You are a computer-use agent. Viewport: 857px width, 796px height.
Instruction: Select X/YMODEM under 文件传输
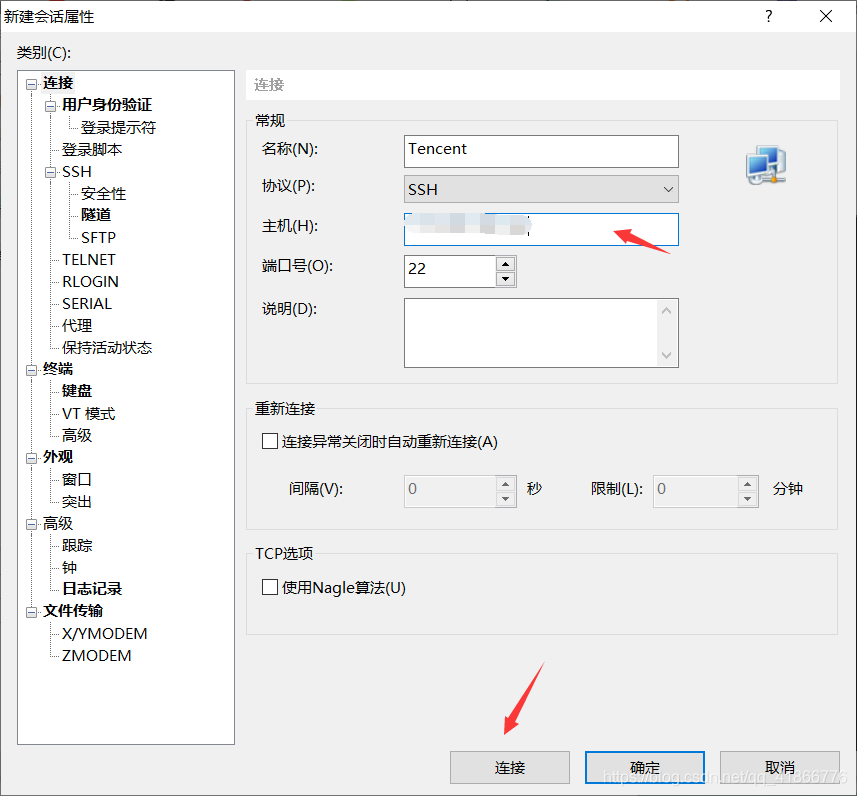click(104, 634)
